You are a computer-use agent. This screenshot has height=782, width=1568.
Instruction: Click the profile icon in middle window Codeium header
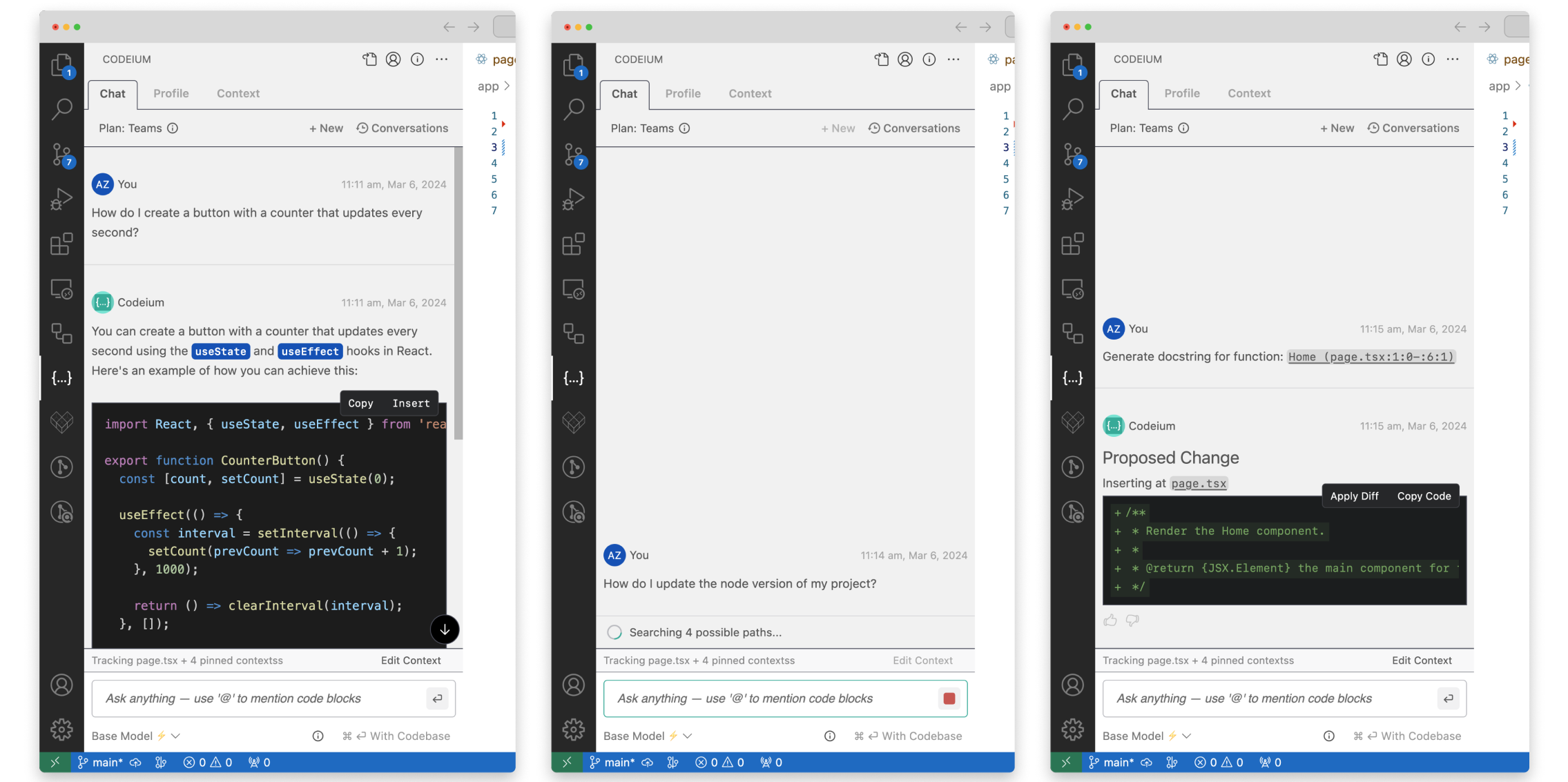pyautogui.click(x=905, y=59)
